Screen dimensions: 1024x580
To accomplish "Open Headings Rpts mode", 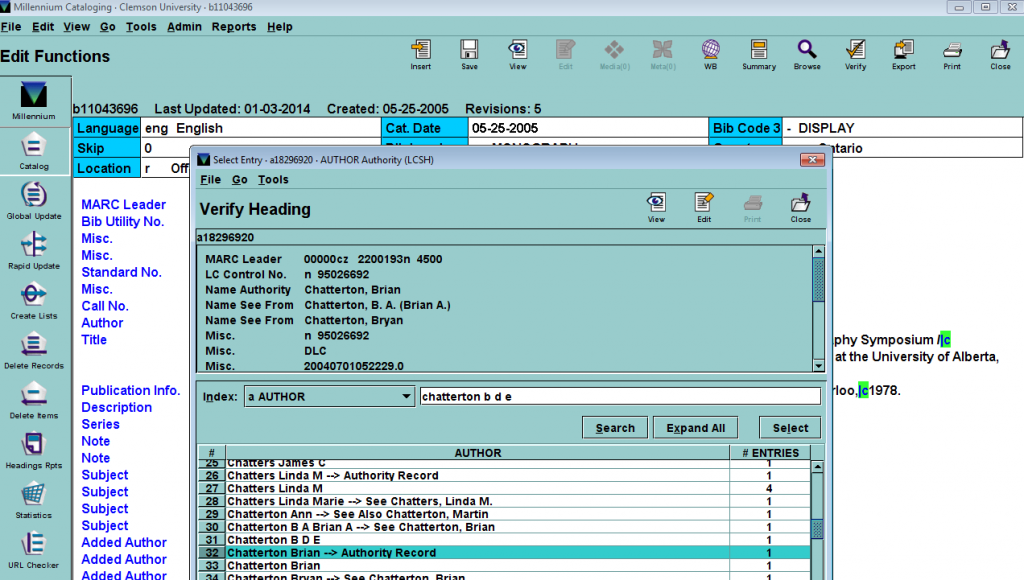I will [34, 451].
